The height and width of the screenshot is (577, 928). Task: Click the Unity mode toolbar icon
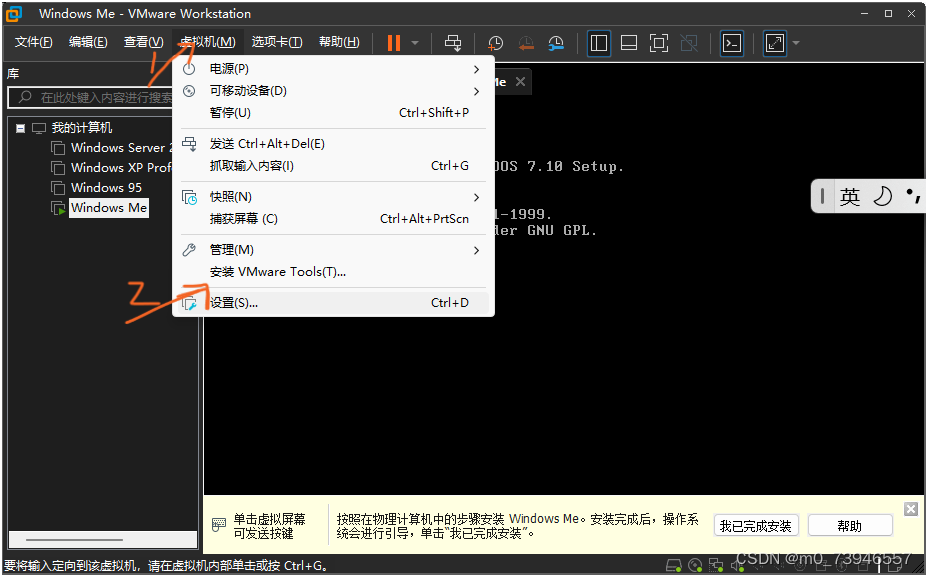[x=689, y=43]
